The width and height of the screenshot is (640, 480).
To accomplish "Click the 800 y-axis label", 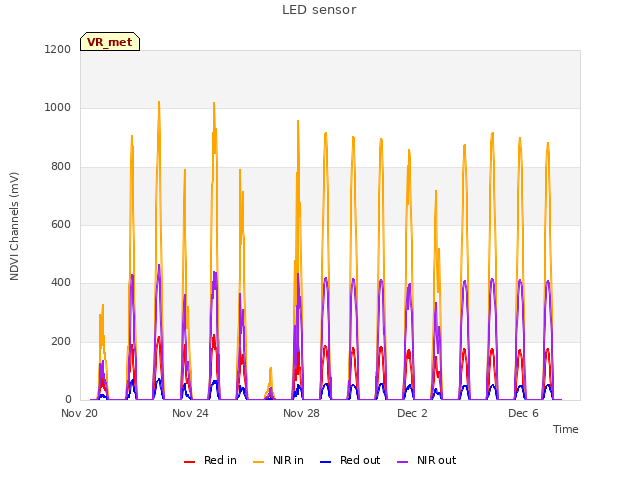I will click(61, 166).
